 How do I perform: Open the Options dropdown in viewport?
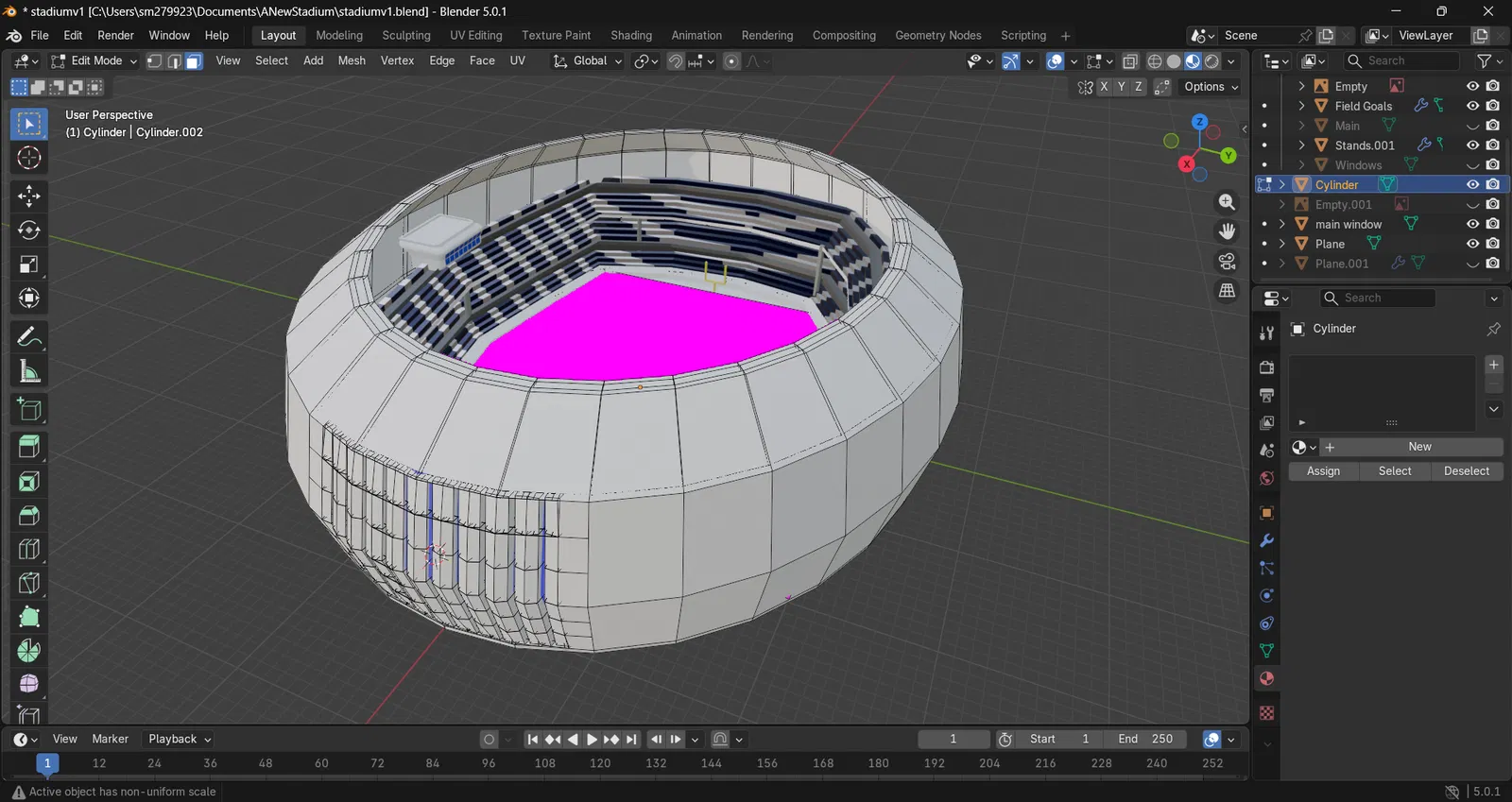[1211, 87]
